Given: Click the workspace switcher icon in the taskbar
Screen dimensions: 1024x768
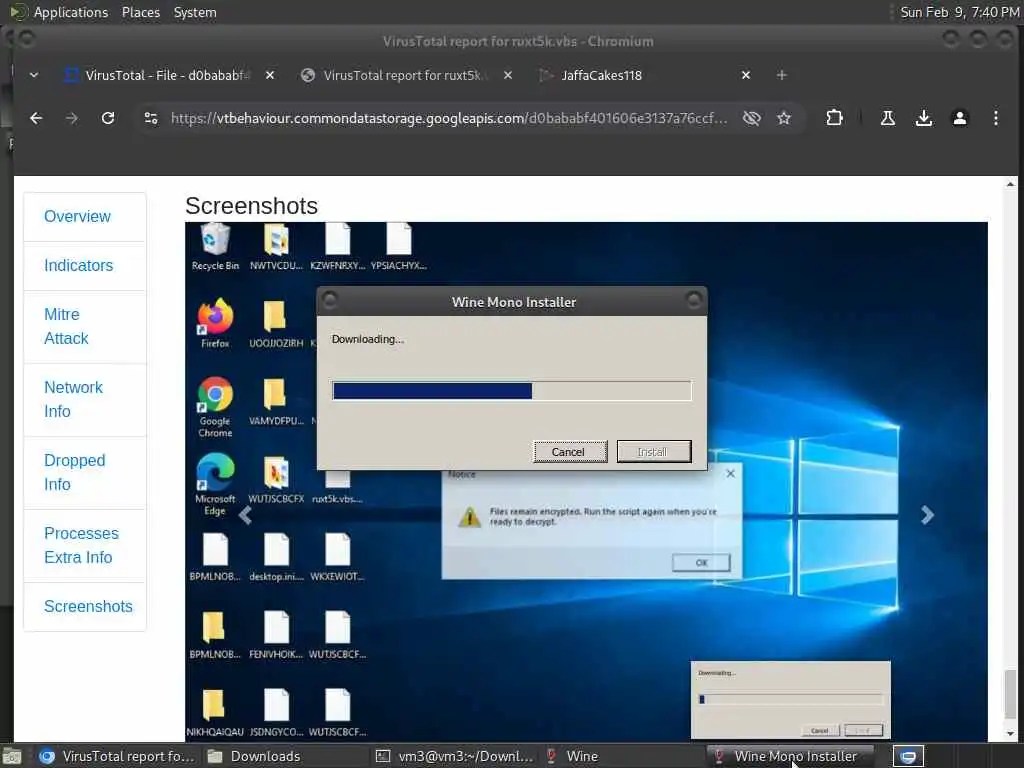Looking at the screenshot, I should click(x=908, y=756).
